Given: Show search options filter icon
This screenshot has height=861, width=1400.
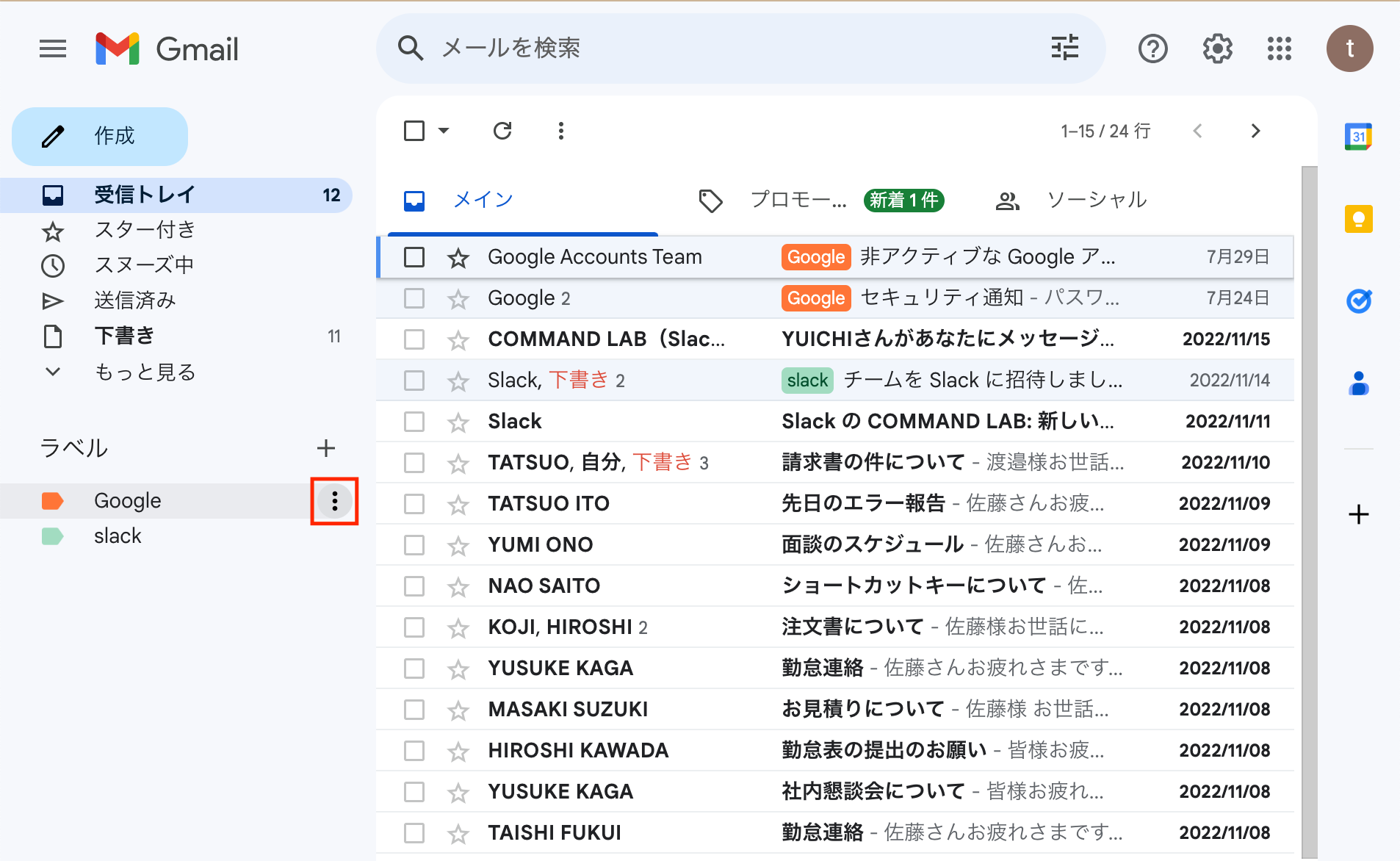Looking at the screenshot, I should 1065,48.
